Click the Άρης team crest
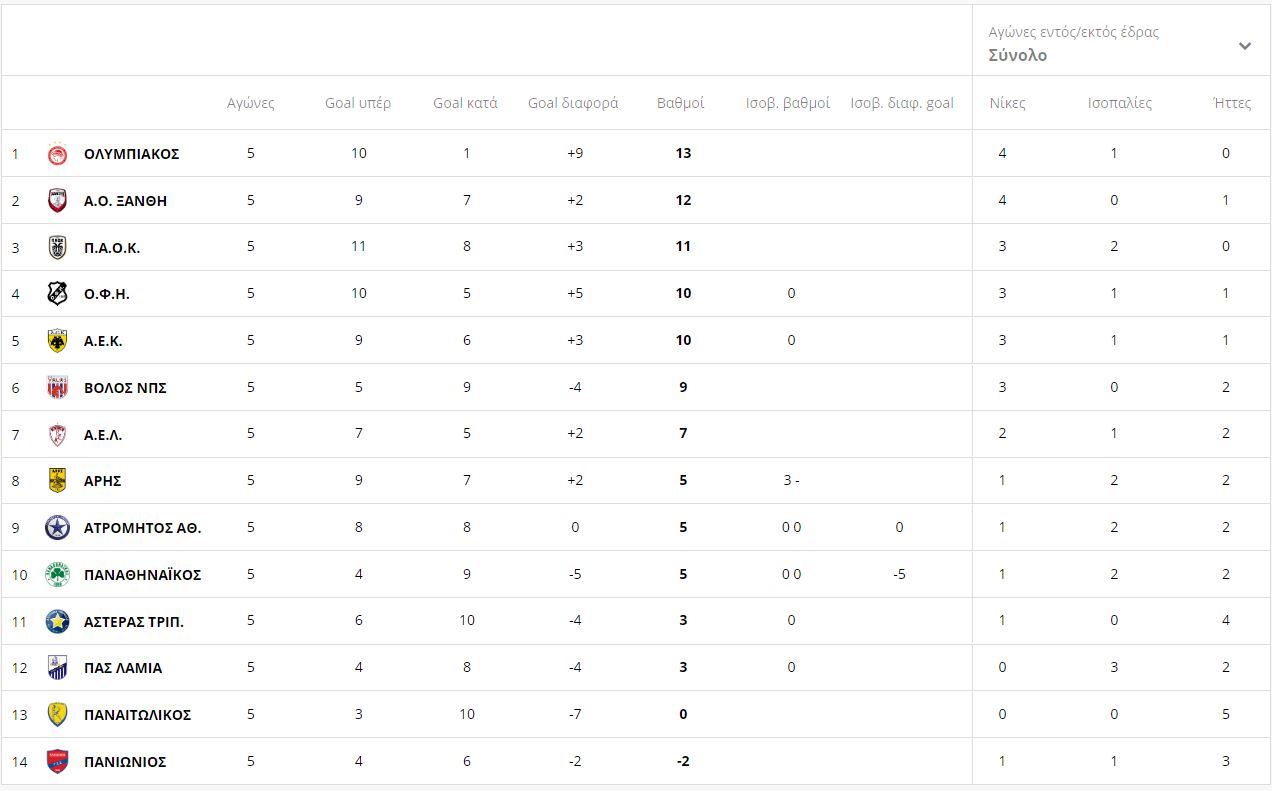This screenshot has width=1272, height=791. coord(58,481)
